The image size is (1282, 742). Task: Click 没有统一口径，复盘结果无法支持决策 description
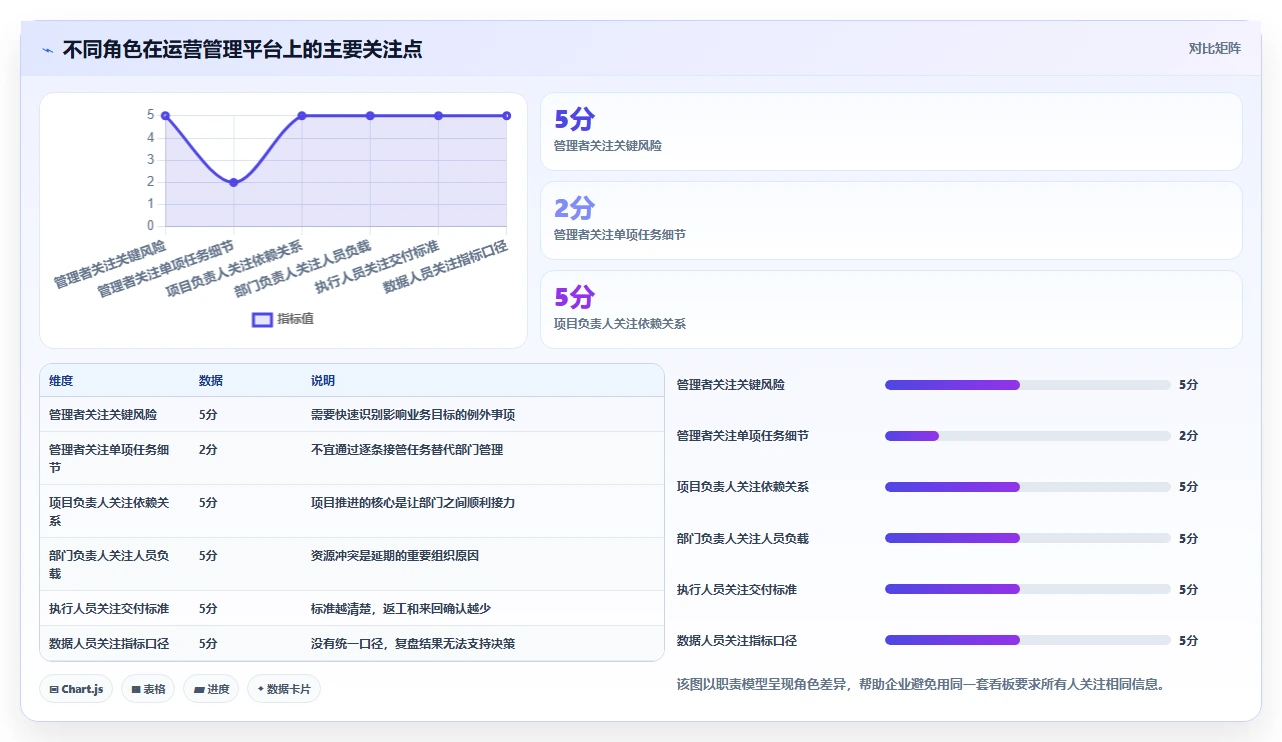(413, 643)
